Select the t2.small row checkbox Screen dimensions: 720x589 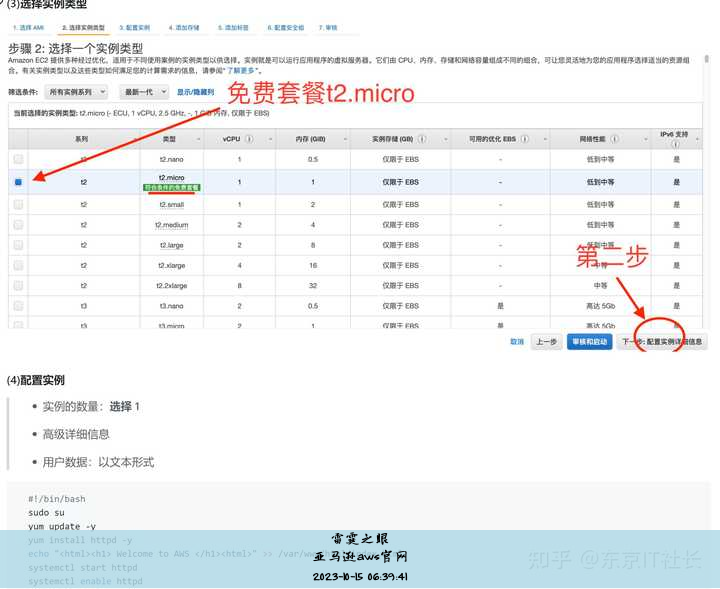[18, 204]
